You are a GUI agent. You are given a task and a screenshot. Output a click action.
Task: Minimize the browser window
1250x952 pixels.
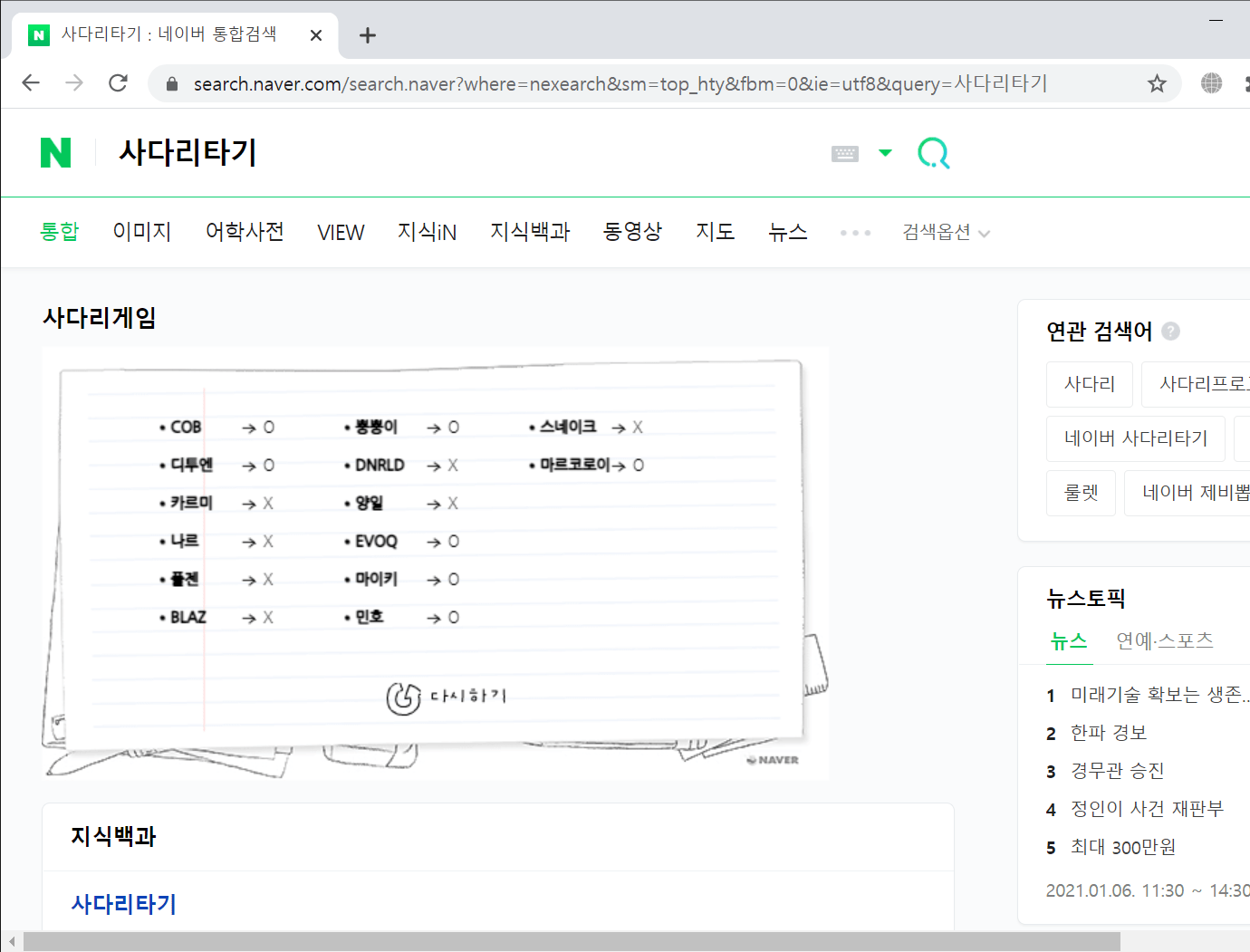click(x=1216, y=19)
